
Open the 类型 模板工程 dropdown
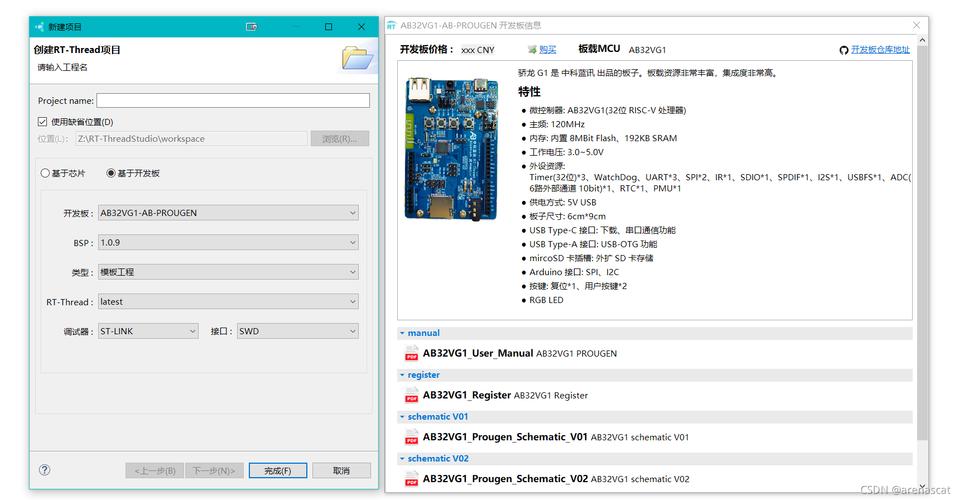pos(228,272)
